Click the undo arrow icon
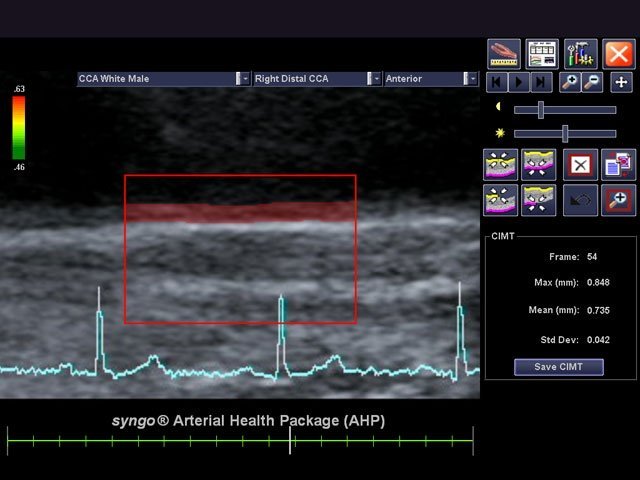The height and width of the screenshot is (480, 640). pos(580,200)
